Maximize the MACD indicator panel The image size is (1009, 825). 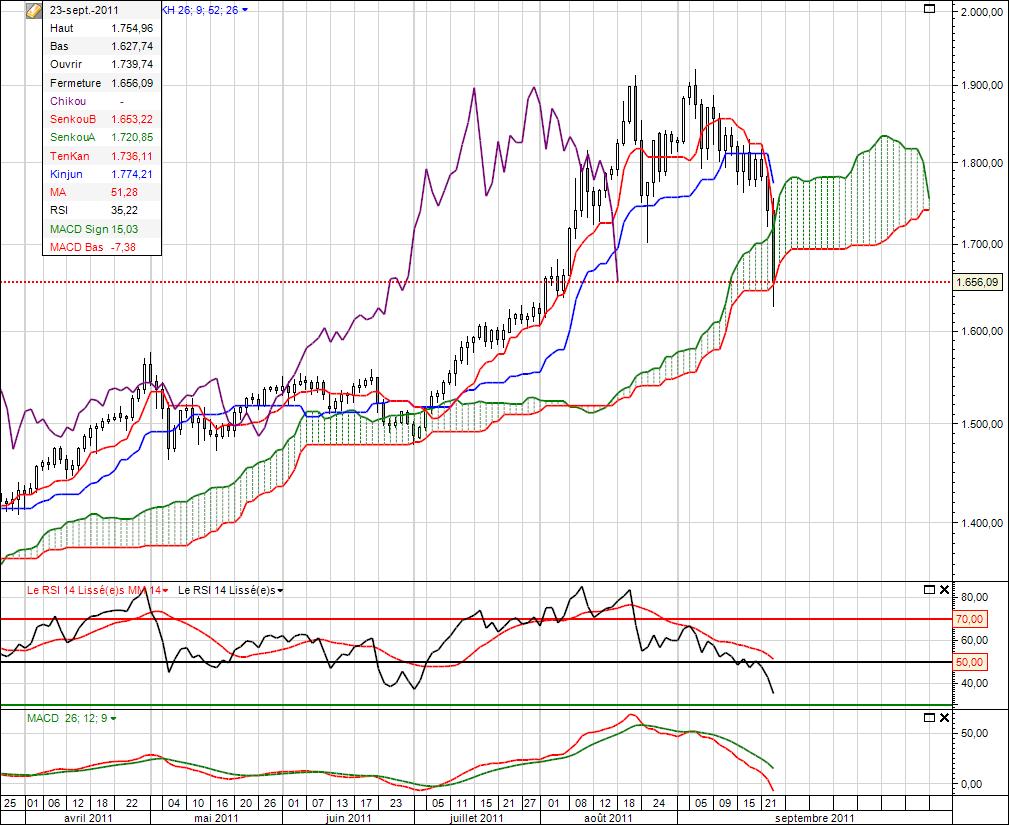(929, 718)
